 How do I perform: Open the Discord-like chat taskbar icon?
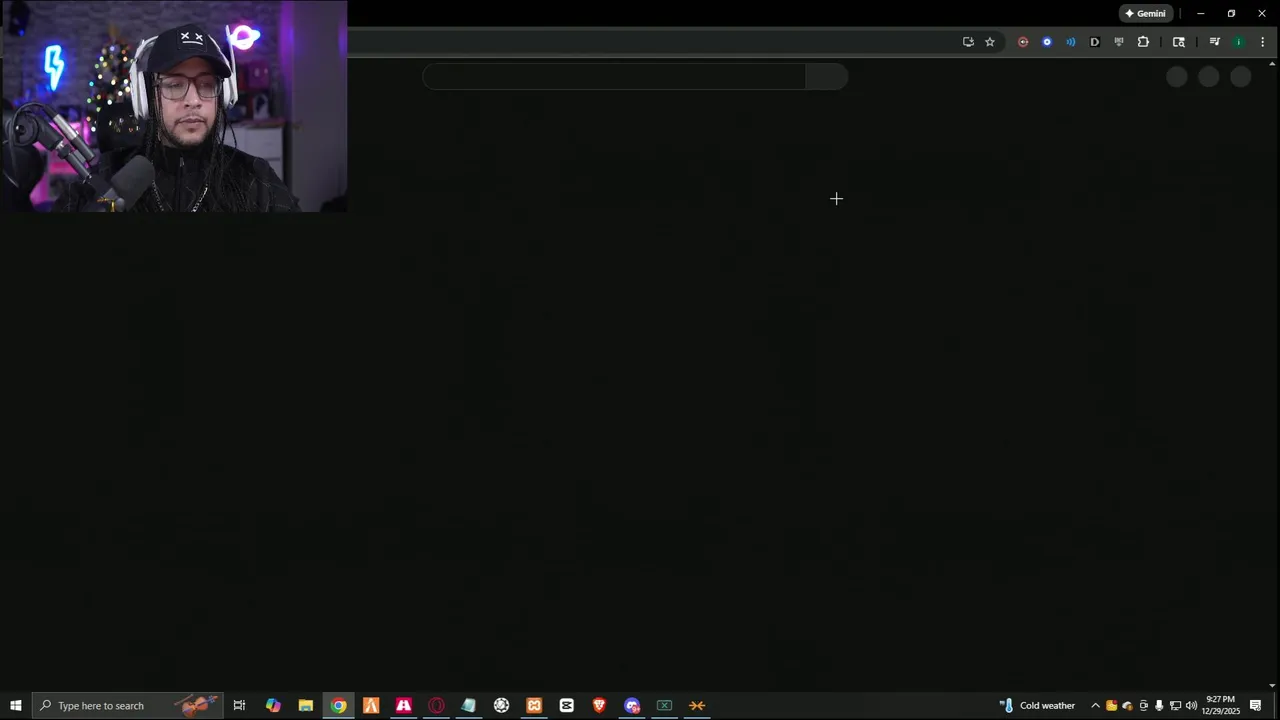pyautogui.click(x=632, y=706)
